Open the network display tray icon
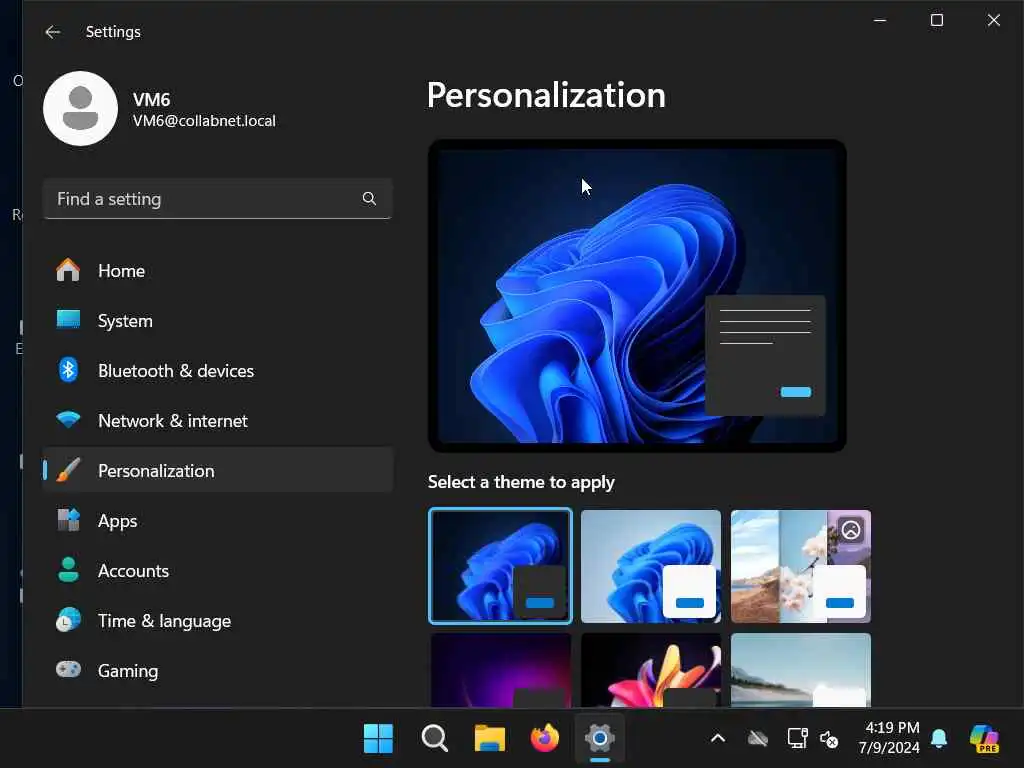 click(x=797, y=739)
